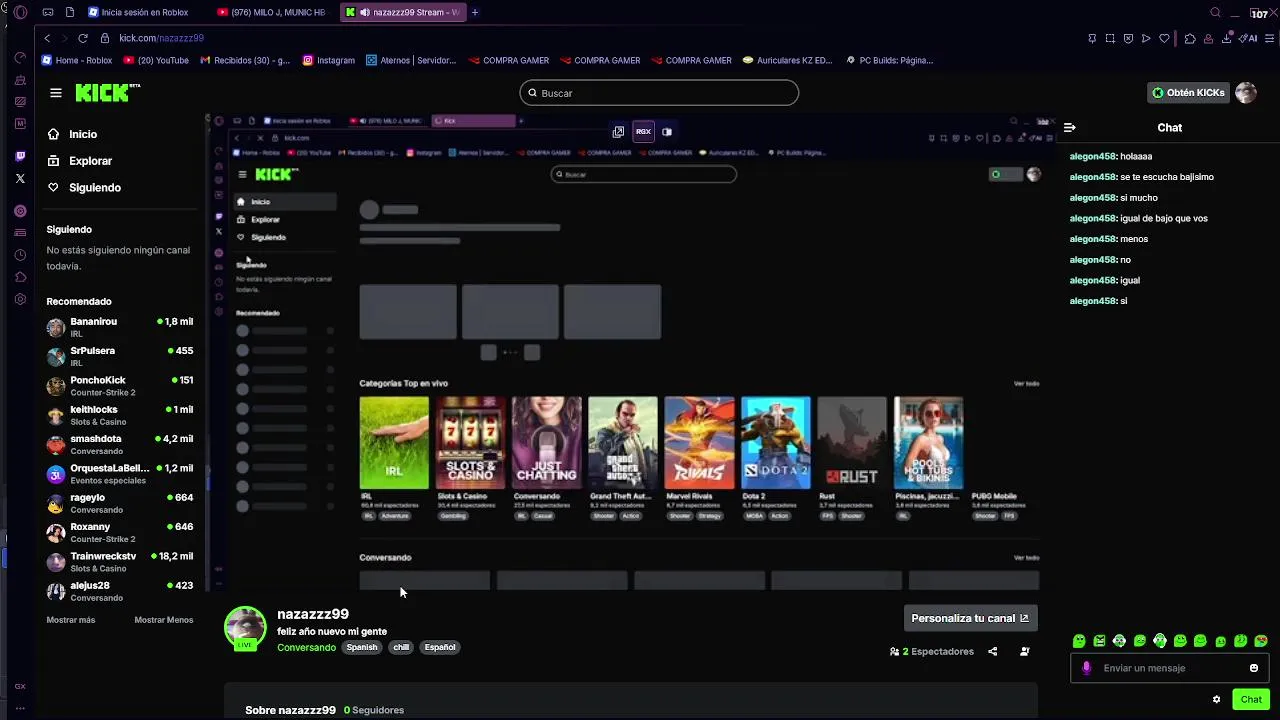The height and width of the screenshot is (720, 1280).
Task: Open the Instagram bookmark
Action: click(x=329, y=60)
